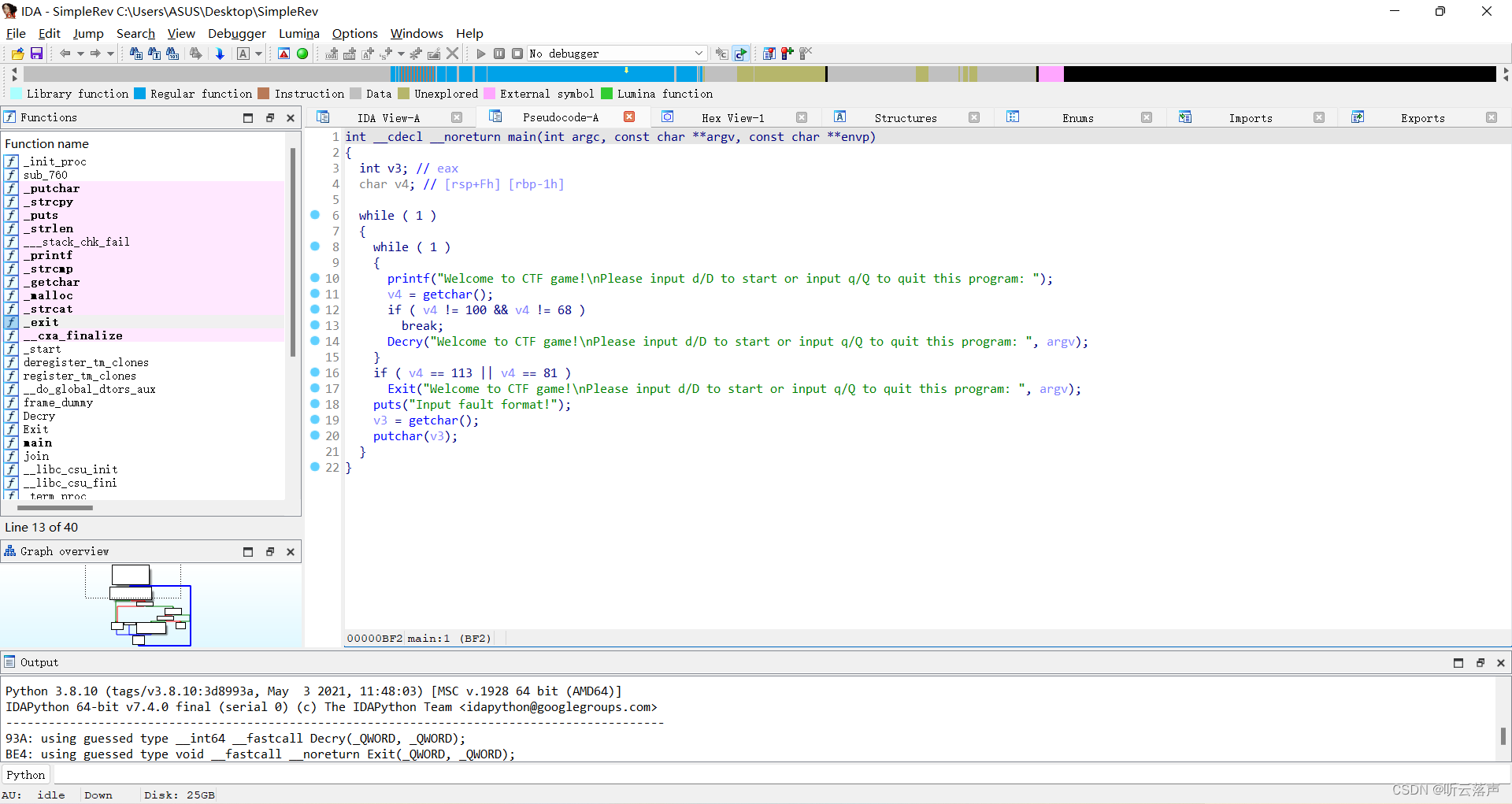Click the navigate-back arrow icon

pos(65,54)
